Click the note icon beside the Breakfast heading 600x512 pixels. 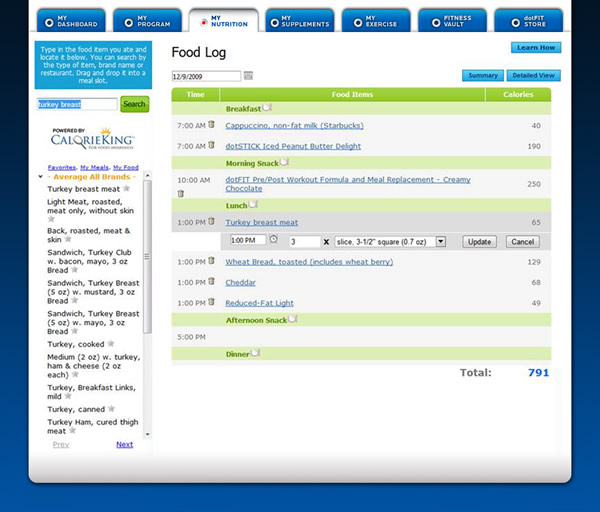267,107
